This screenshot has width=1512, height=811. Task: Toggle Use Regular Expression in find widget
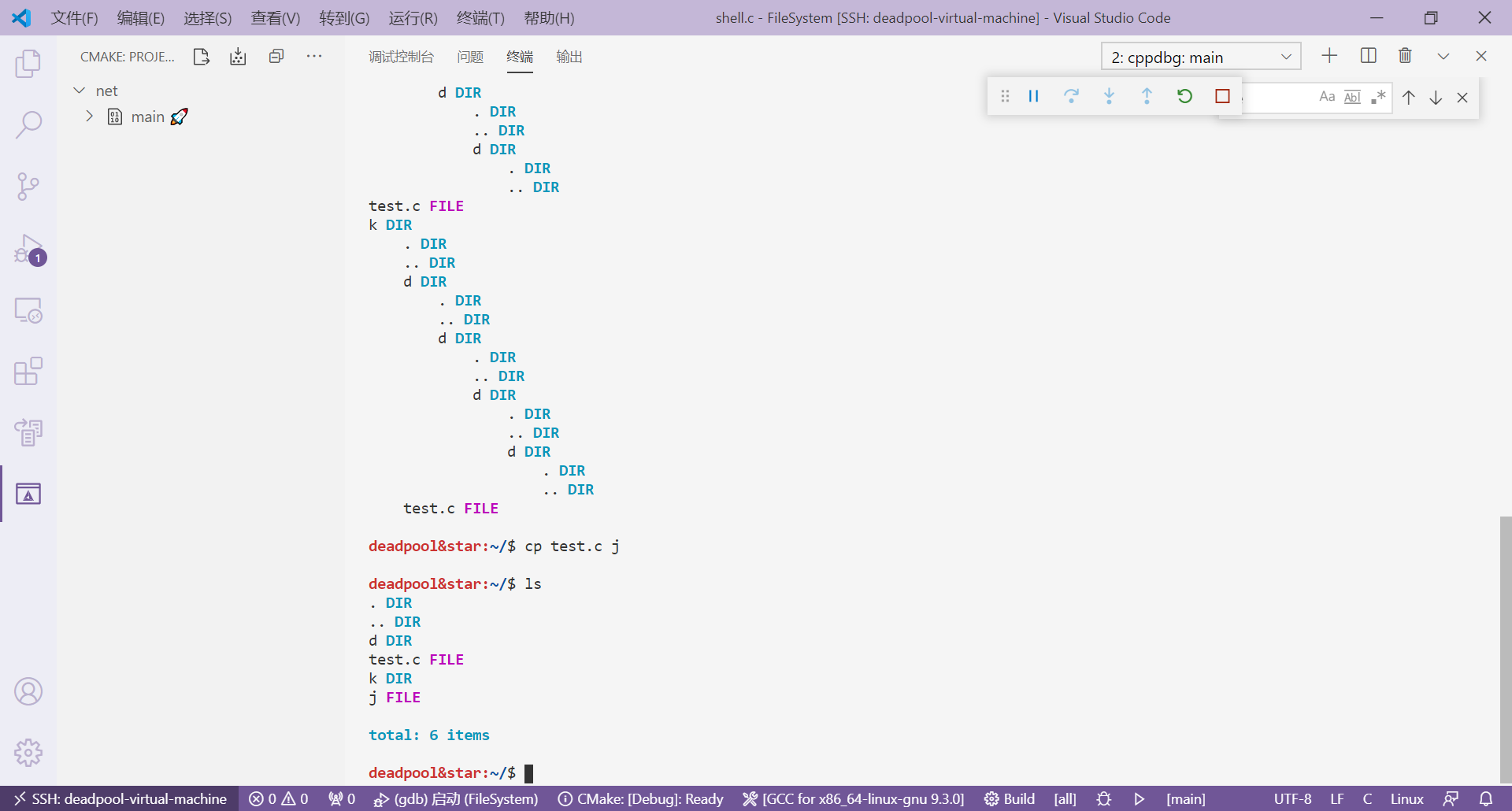click(1378, 97)
